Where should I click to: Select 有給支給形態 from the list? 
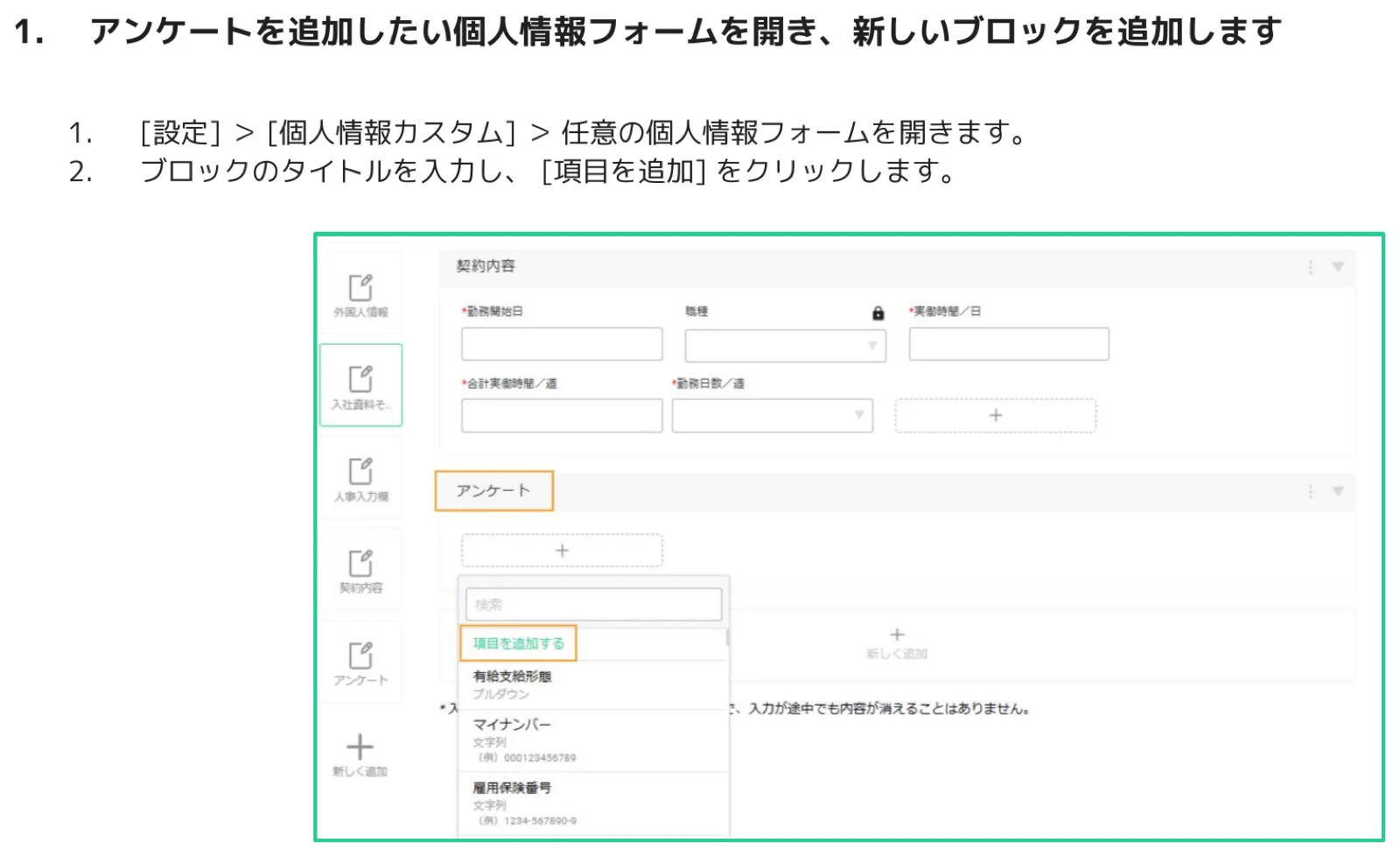coord(592,685)
